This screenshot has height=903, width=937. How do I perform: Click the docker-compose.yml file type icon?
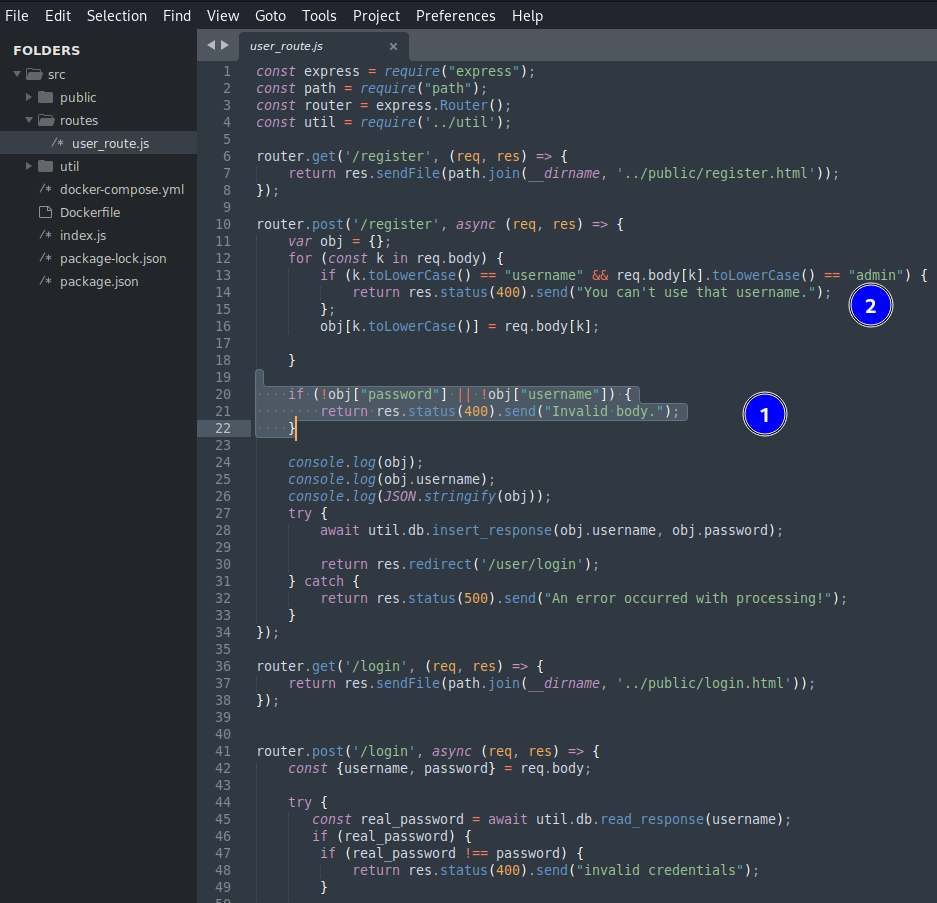45,189
